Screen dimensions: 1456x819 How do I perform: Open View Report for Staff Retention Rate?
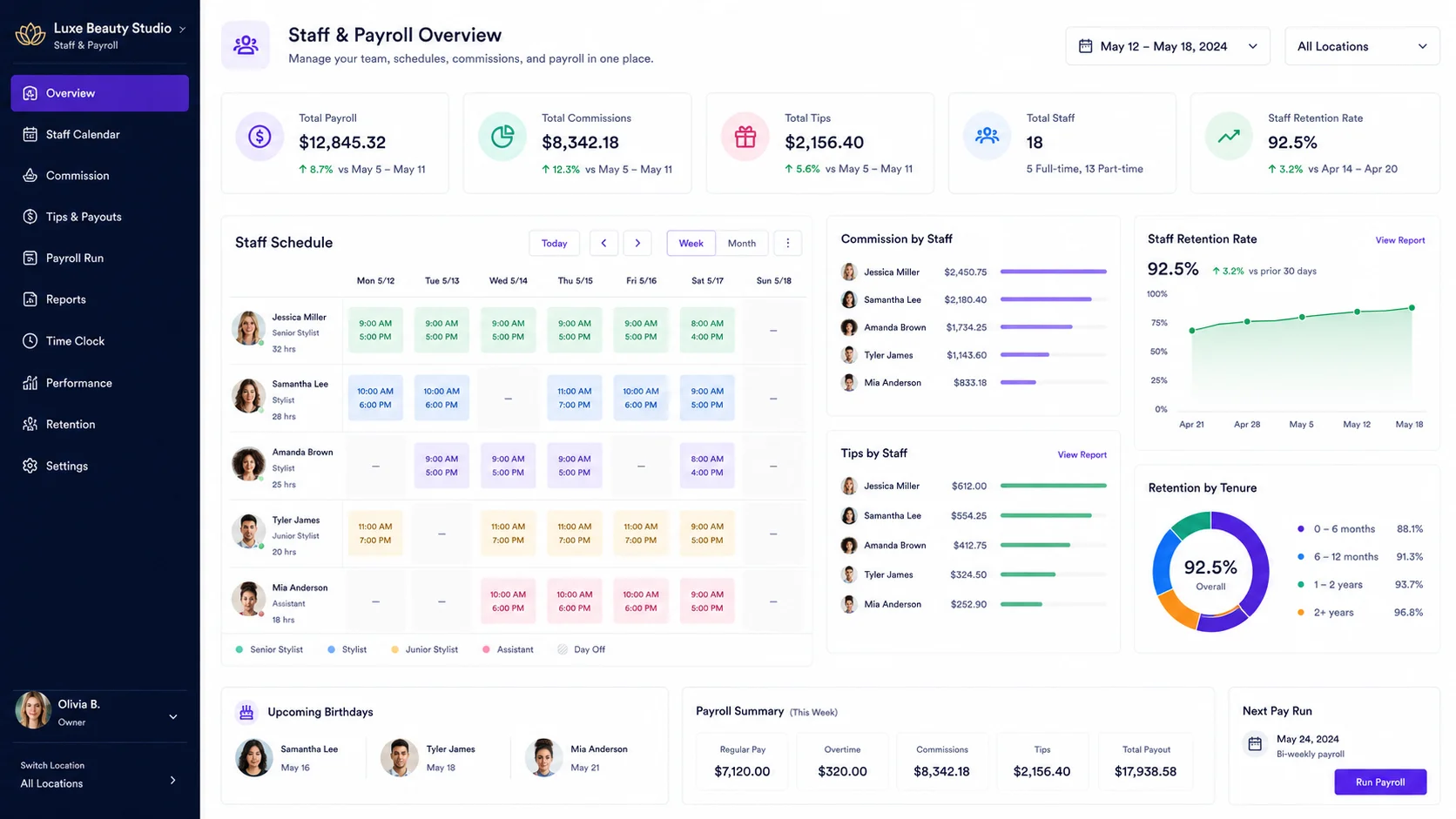point(1400,240)
